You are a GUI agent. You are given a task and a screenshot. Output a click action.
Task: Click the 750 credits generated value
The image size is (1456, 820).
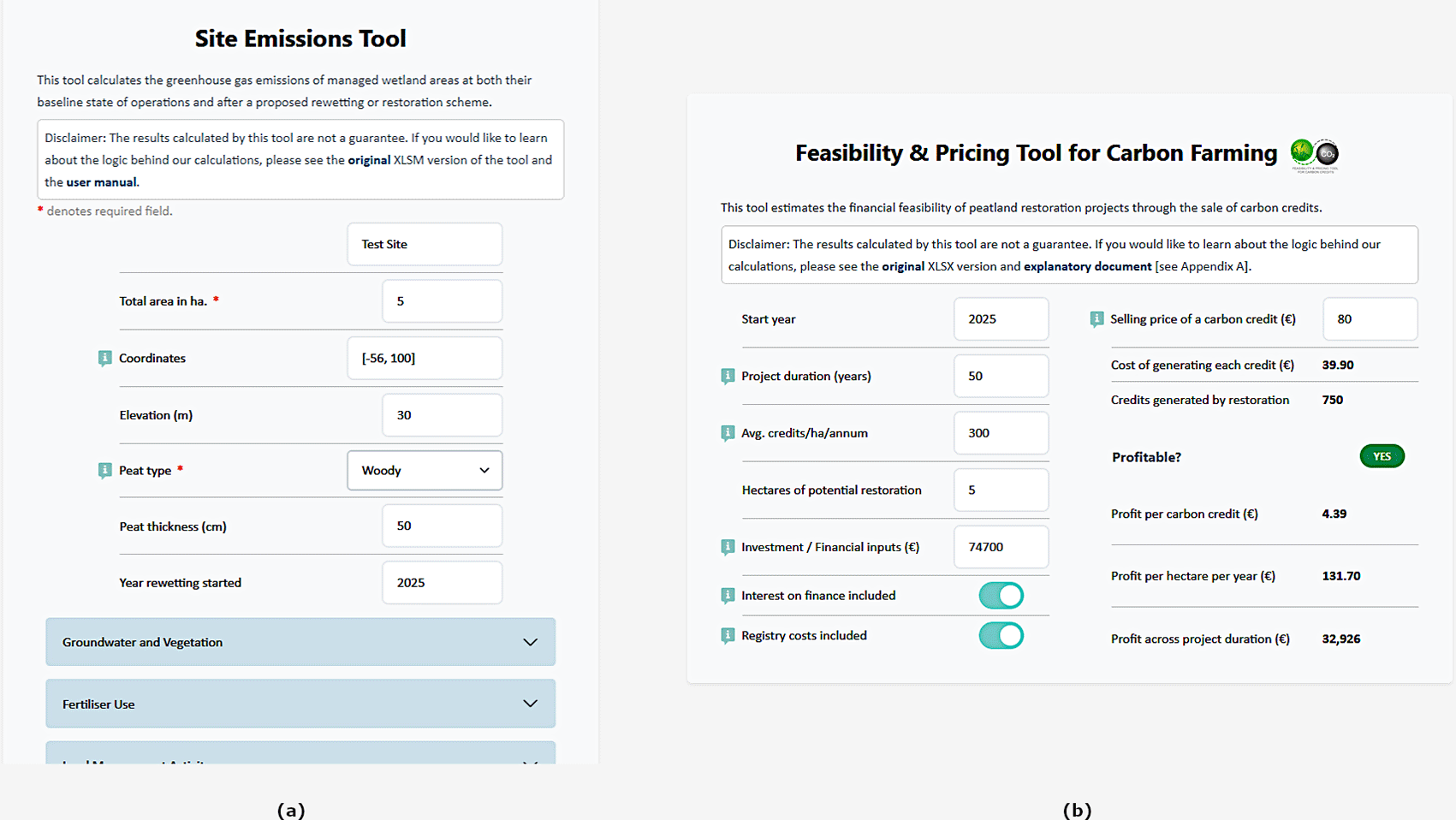[1333, 400]
